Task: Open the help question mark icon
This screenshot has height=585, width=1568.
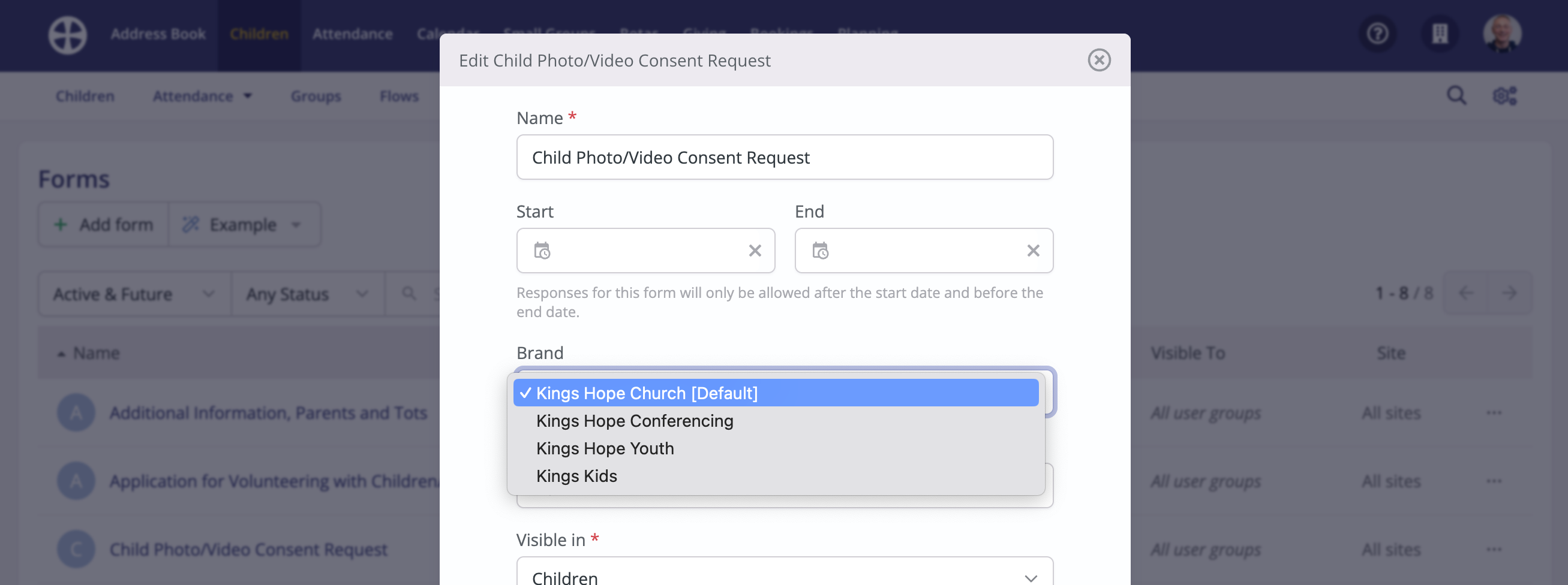Action: (x=1377, y=34)
